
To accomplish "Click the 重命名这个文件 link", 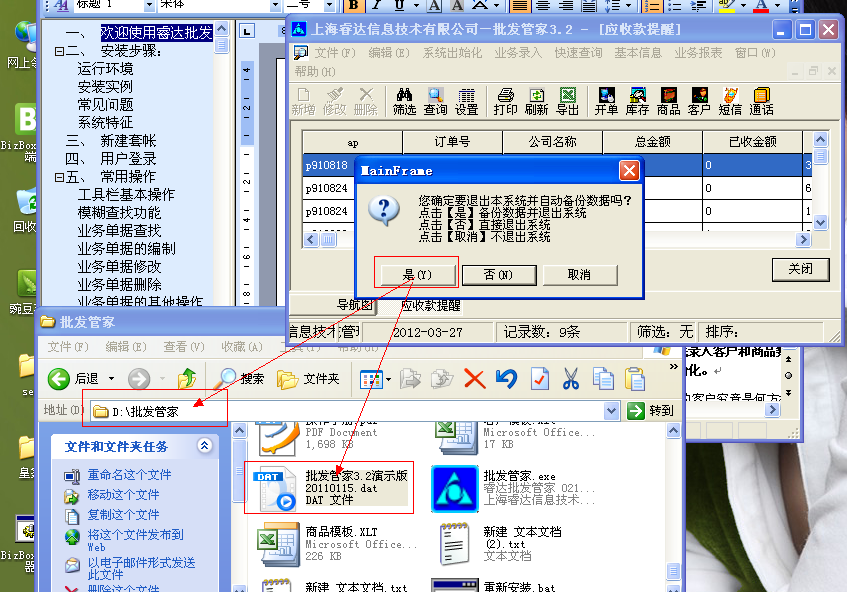I will click(130, 475).
